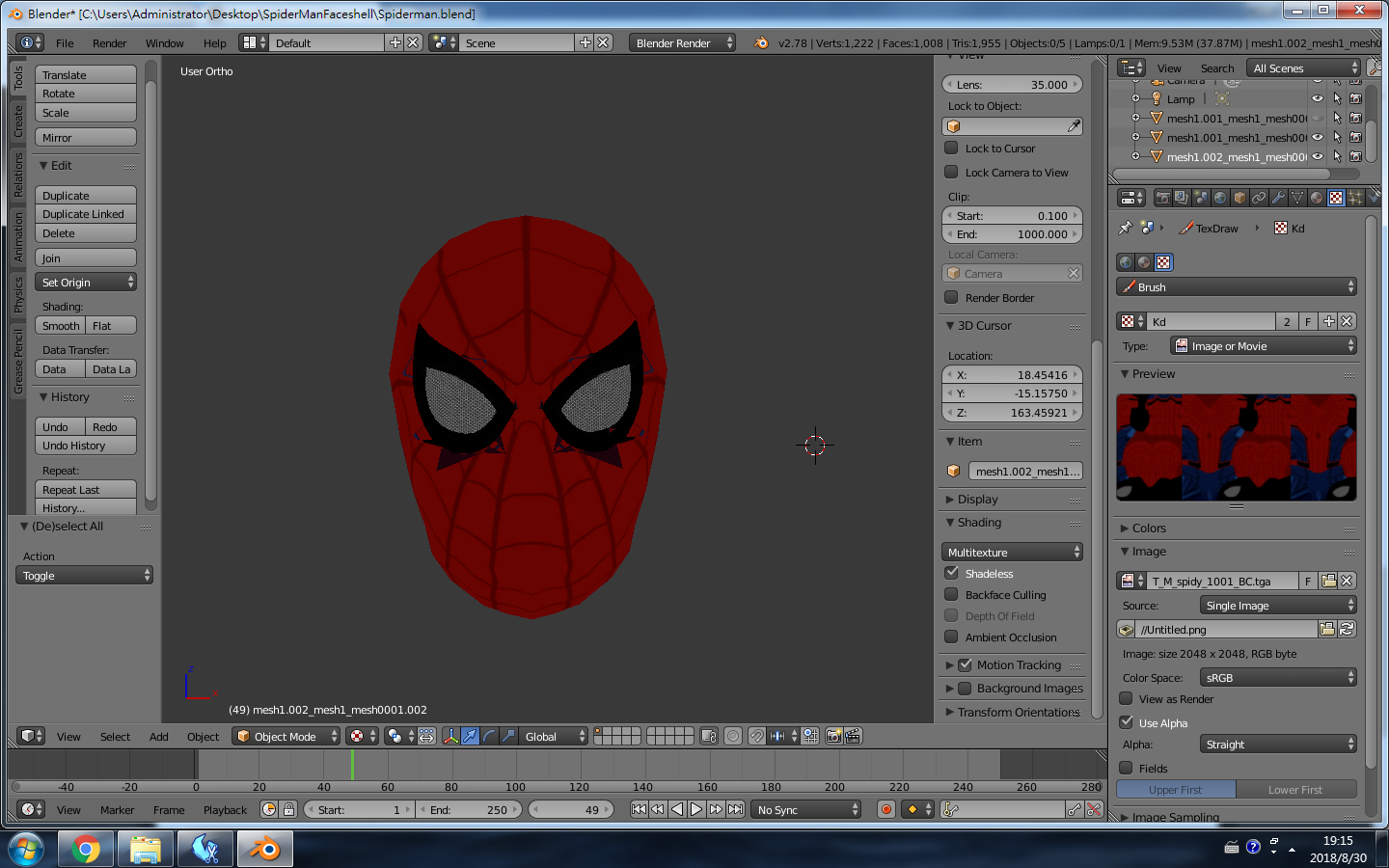Click the Duplicate Linked button
This screenshot has width=1389, height=868.
tap(86, 214)
